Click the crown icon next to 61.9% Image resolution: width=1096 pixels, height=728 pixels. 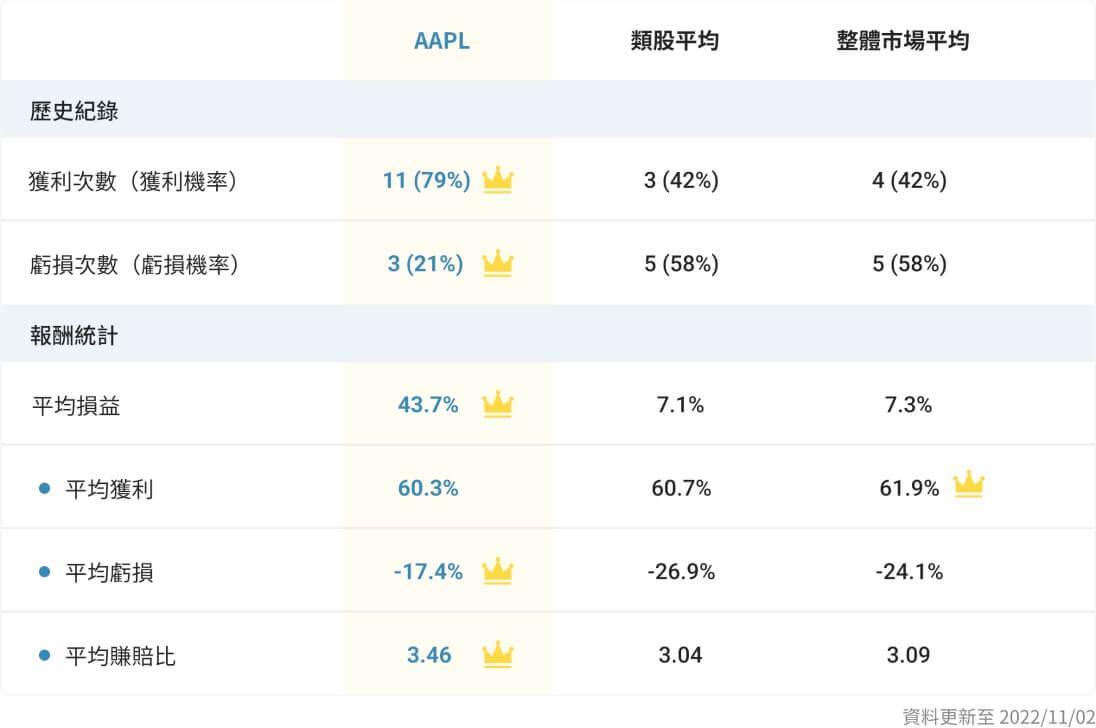pos(968,487)
